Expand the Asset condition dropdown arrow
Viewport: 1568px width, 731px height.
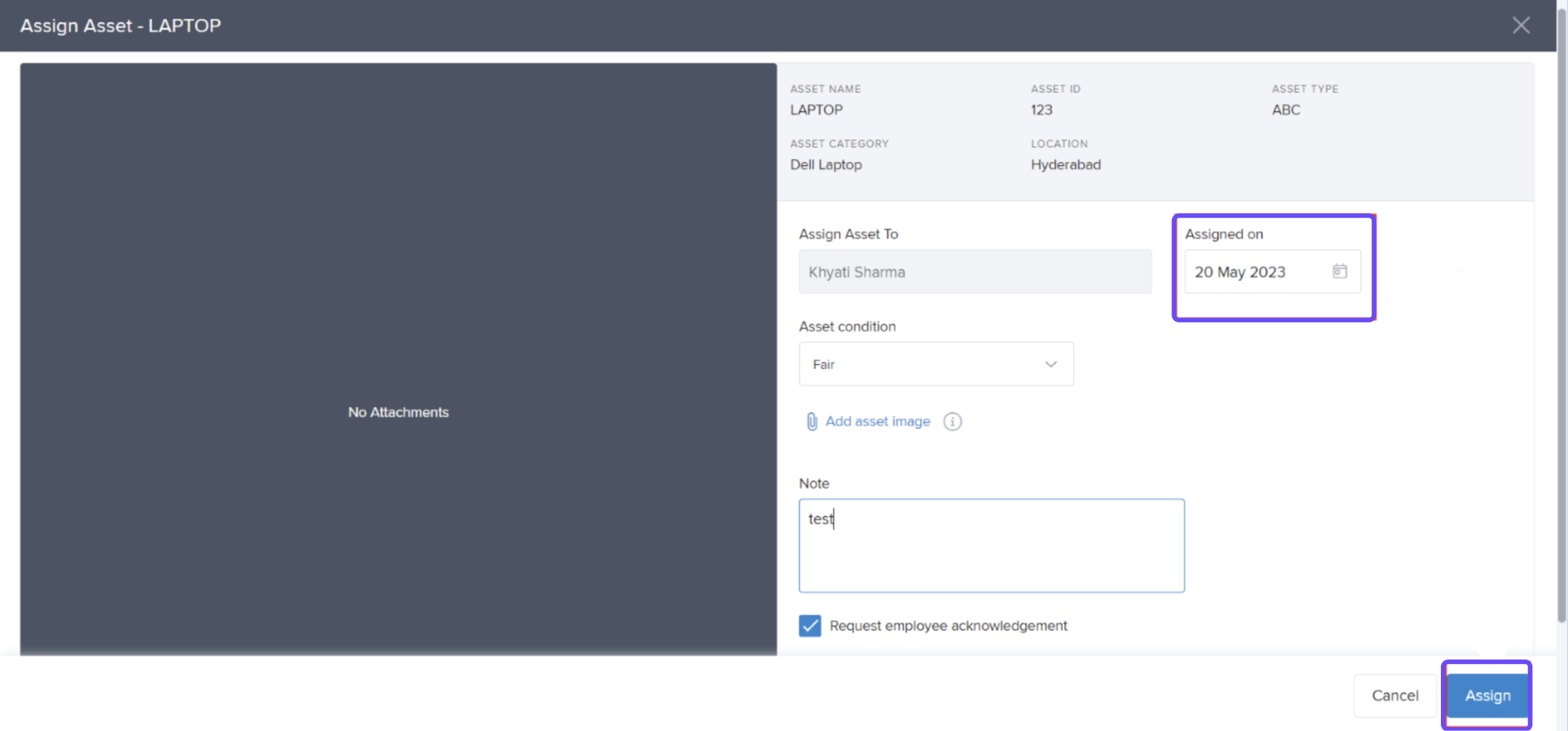point(1051,364)
